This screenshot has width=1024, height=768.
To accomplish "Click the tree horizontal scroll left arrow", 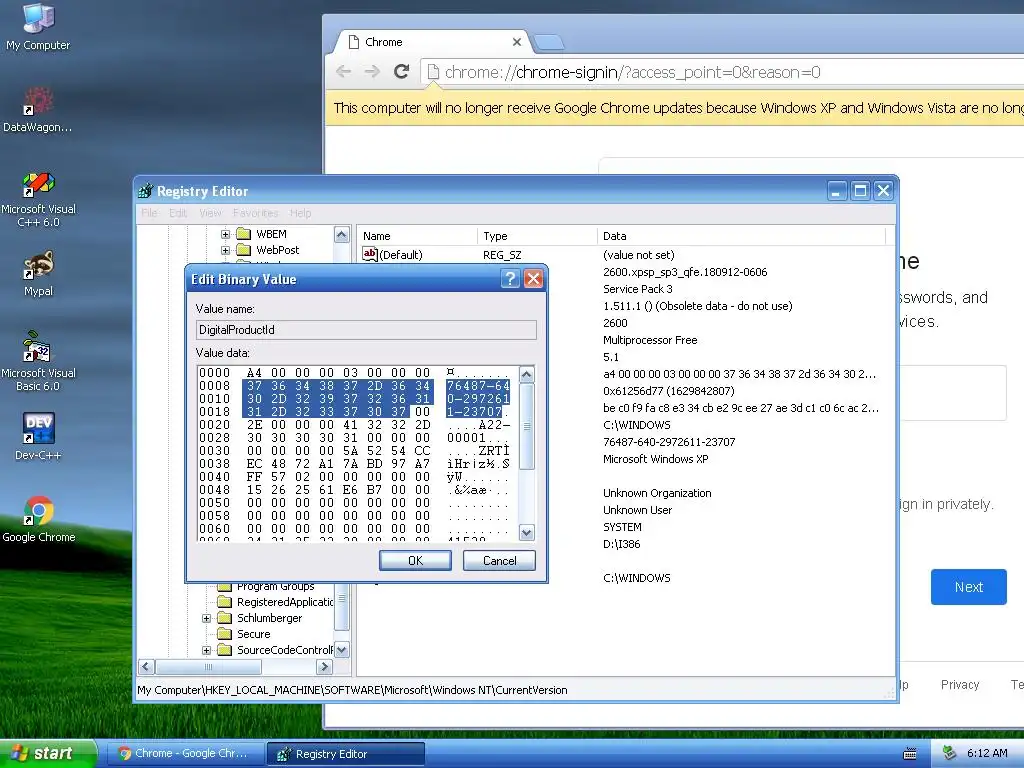I will [x=146, y=667].
